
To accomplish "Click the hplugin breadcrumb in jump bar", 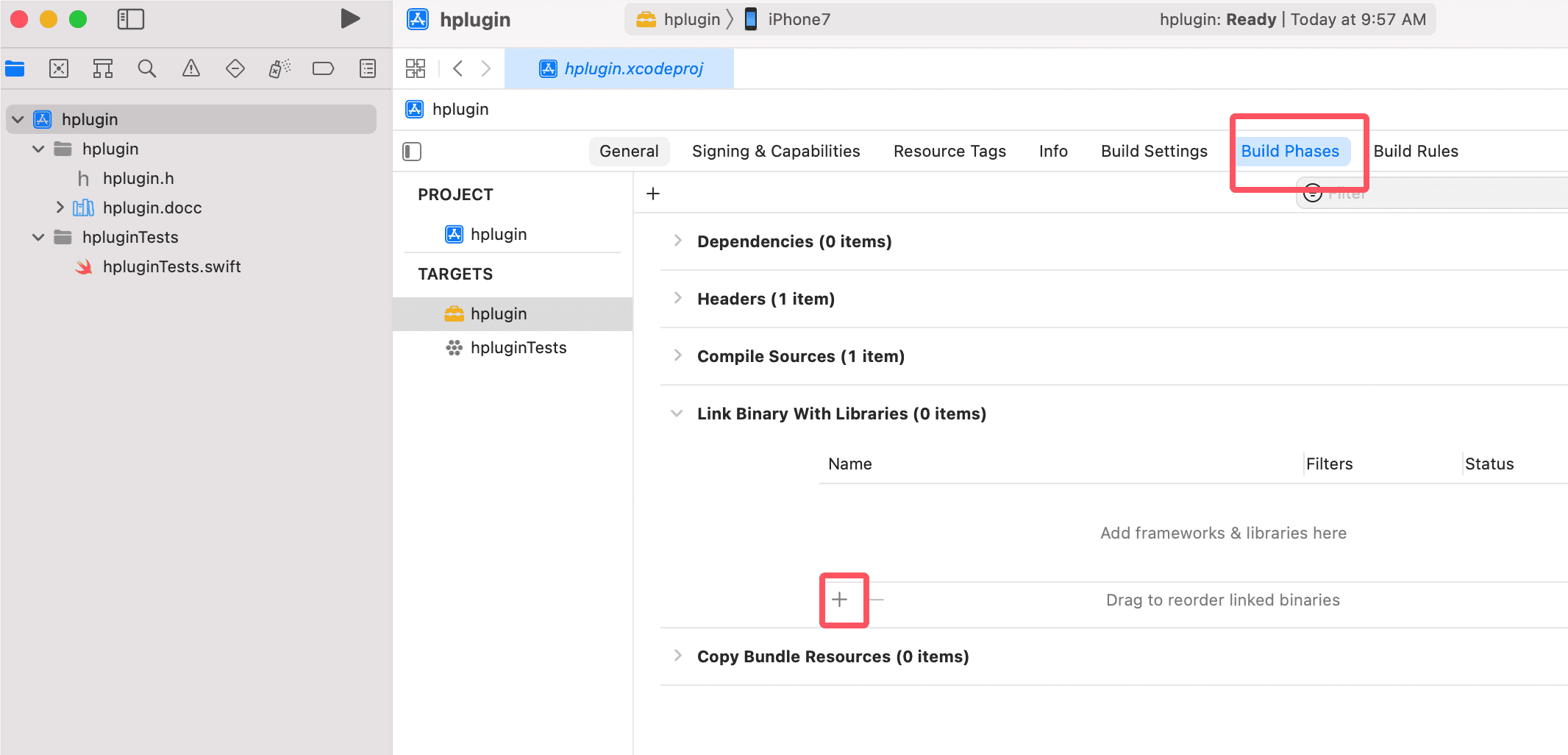I will [447, 109].
